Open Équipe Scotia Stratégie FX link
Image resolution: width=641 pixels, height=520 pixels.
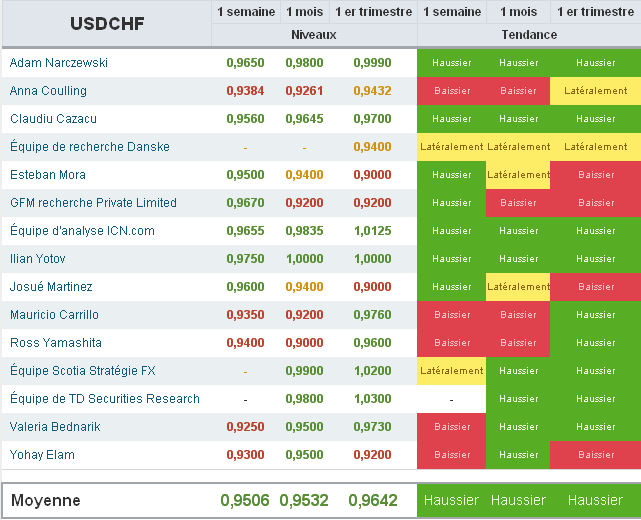click(83, 370)
